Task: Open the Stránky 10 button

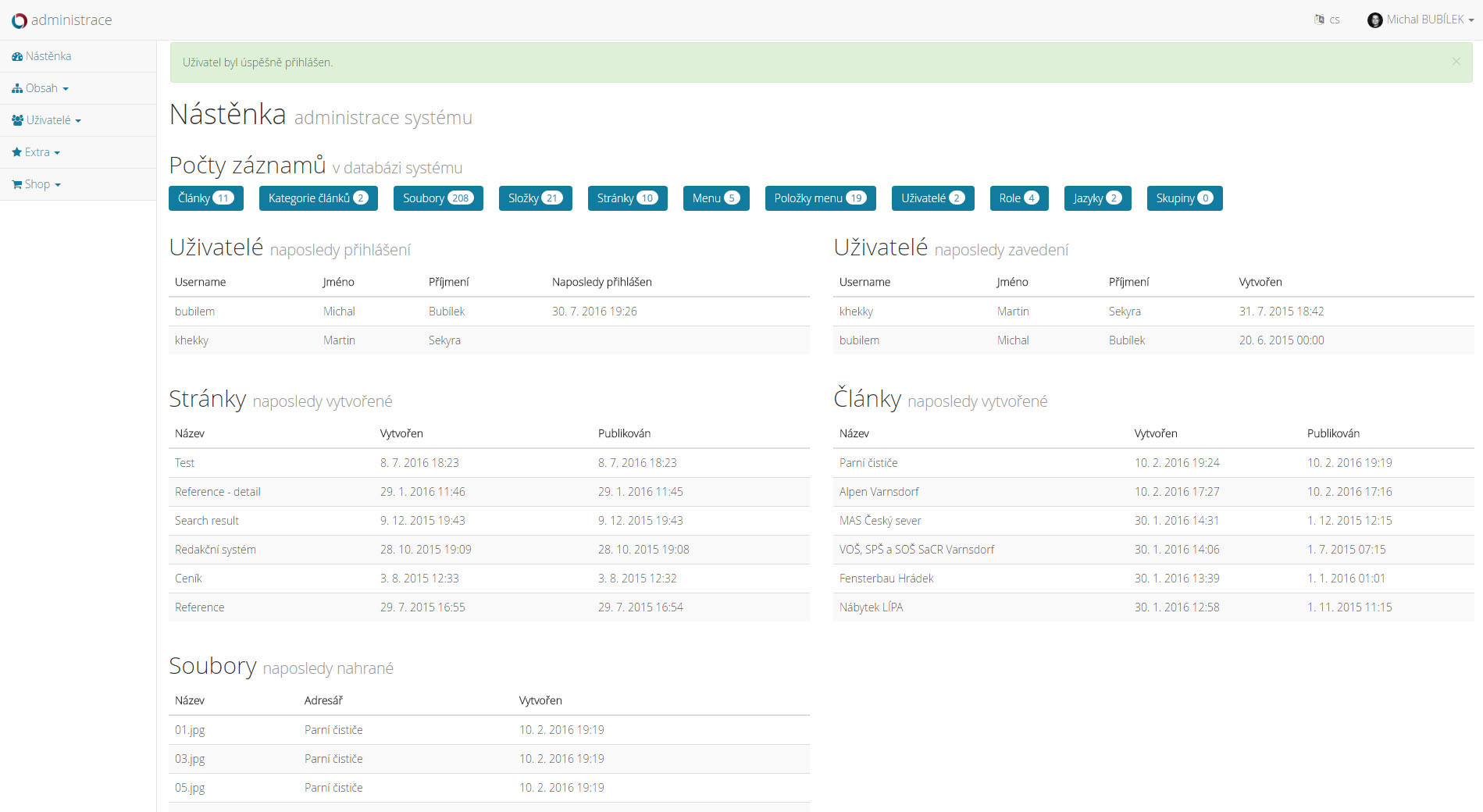Action: [628, 198]
